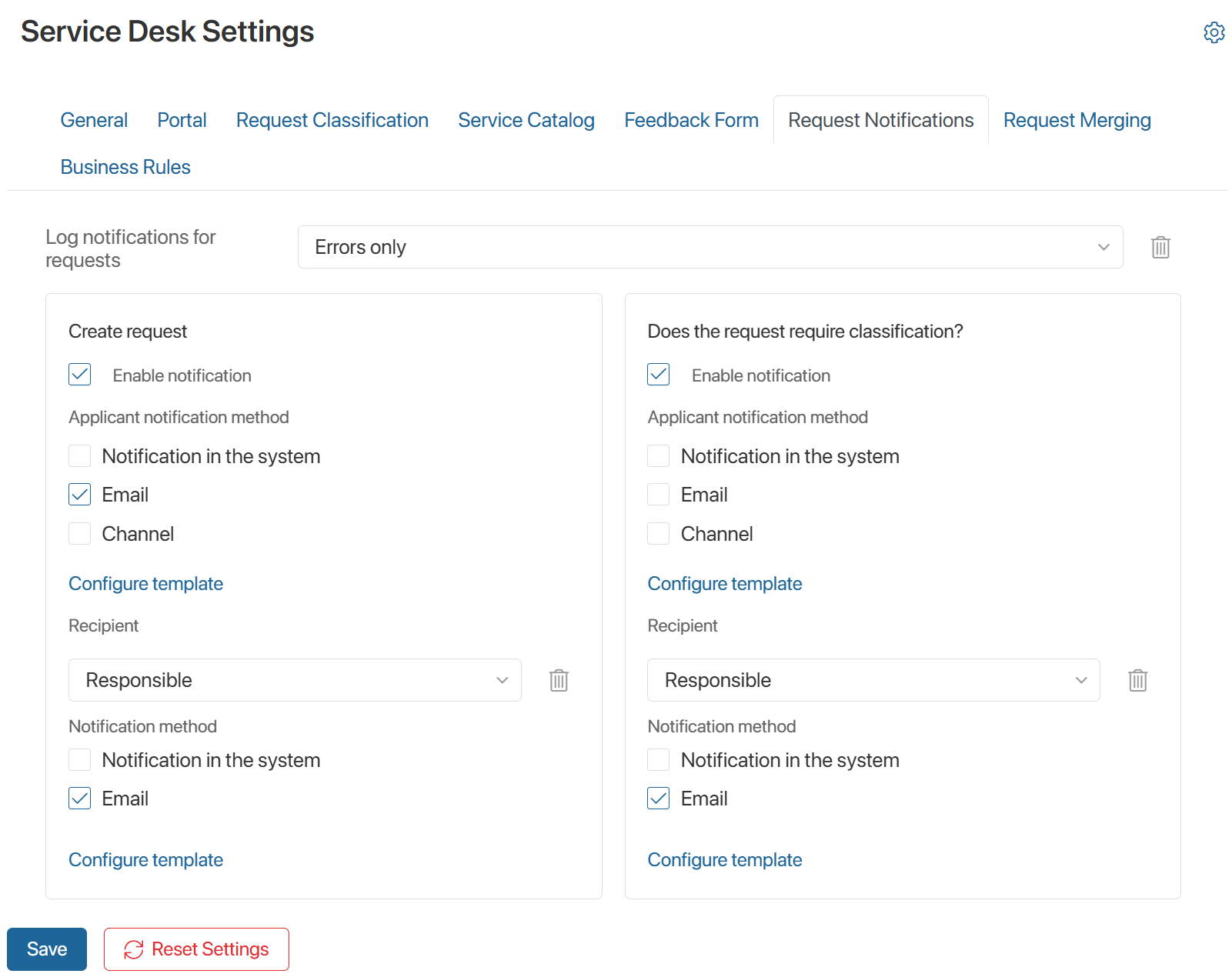The height and width of the screenshot is (977, 1232).
Task: Delete the Log notifications setting via trash icon
Action: [x=1160, y=247]
